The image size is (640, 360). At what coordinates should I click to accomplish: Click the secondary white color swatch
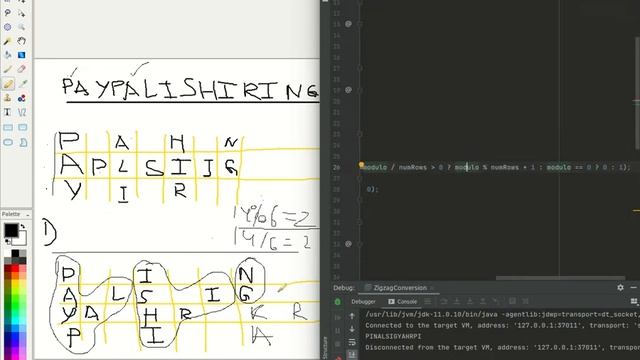(22, 240)
